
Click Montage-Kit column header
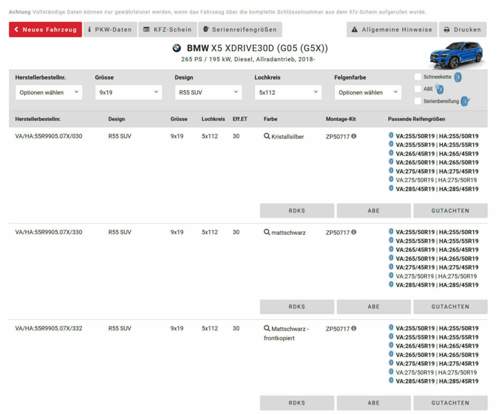(341, 119)
